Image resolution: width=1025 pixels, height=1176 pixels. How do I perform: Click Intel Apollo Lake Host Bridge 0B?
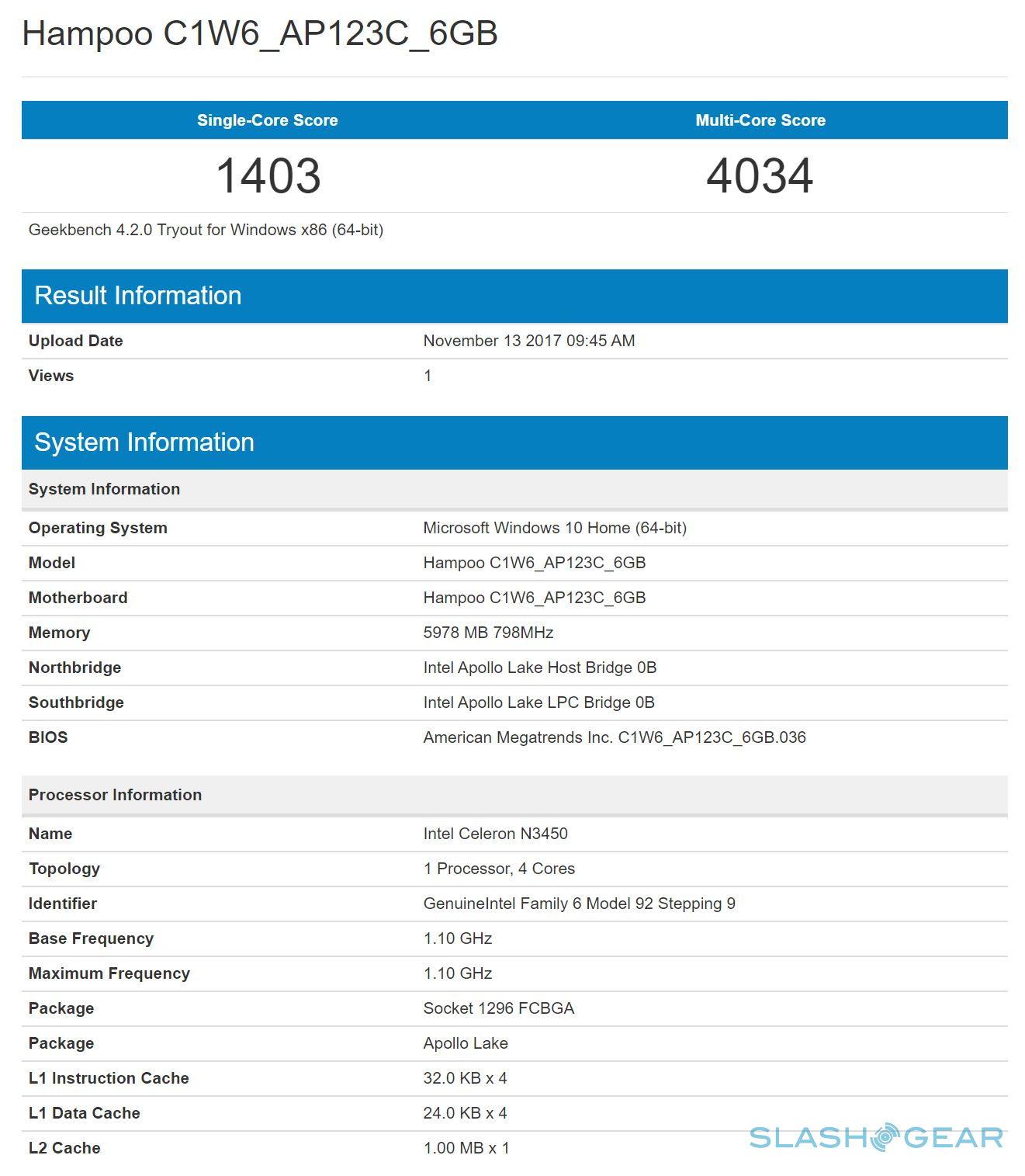[539, 668]
